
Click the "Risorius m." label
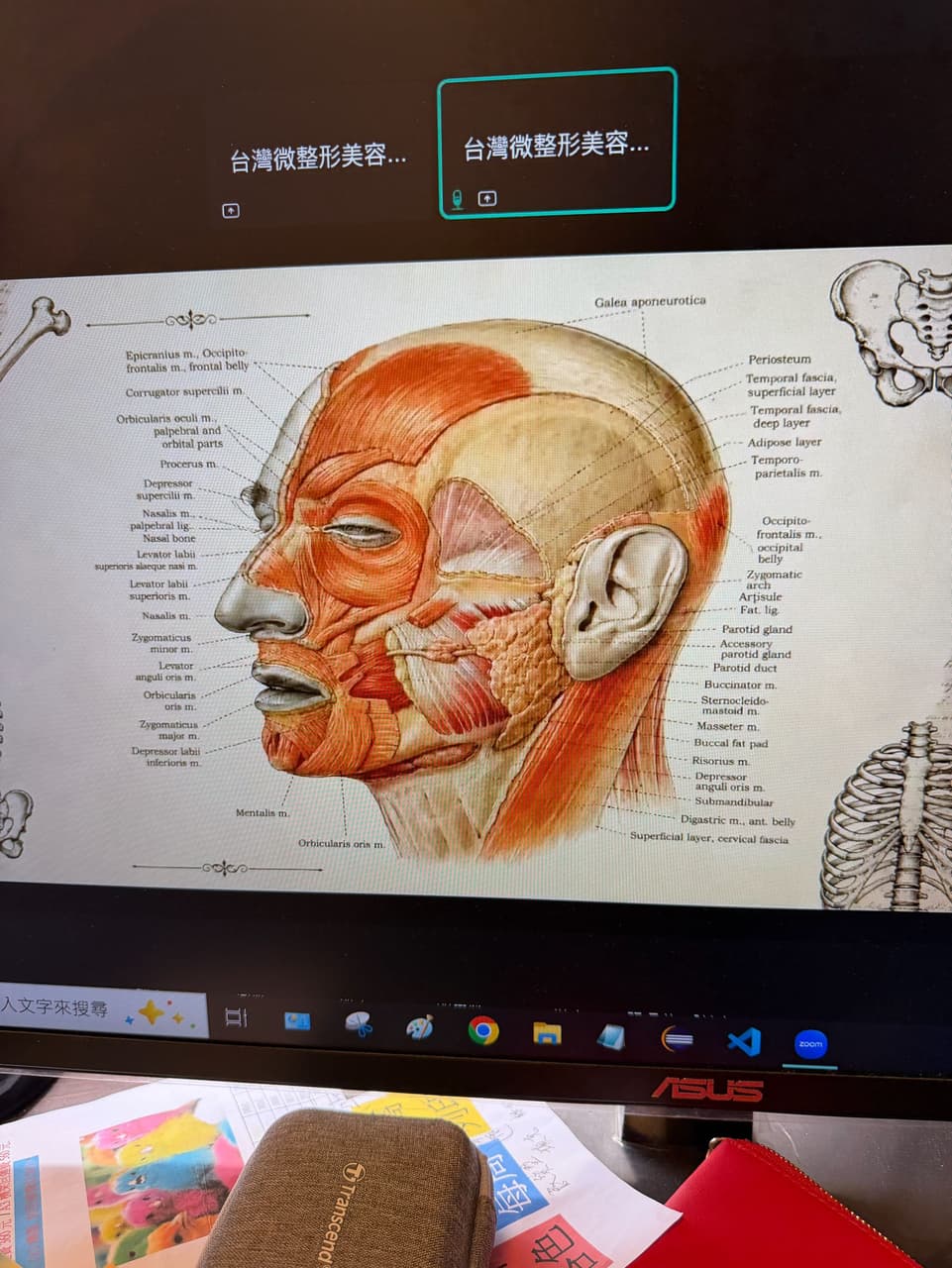point(720,761)
